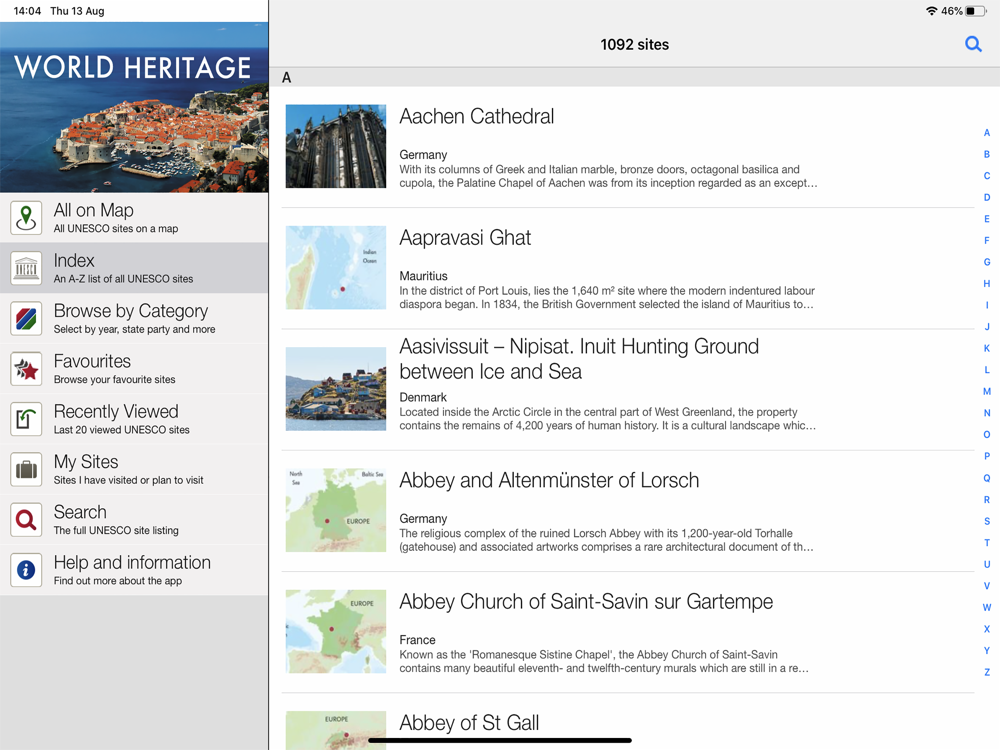Open the red Search magnifier icon in sidebar
The width and height of the screenshot is (1000, 750).
26,520
